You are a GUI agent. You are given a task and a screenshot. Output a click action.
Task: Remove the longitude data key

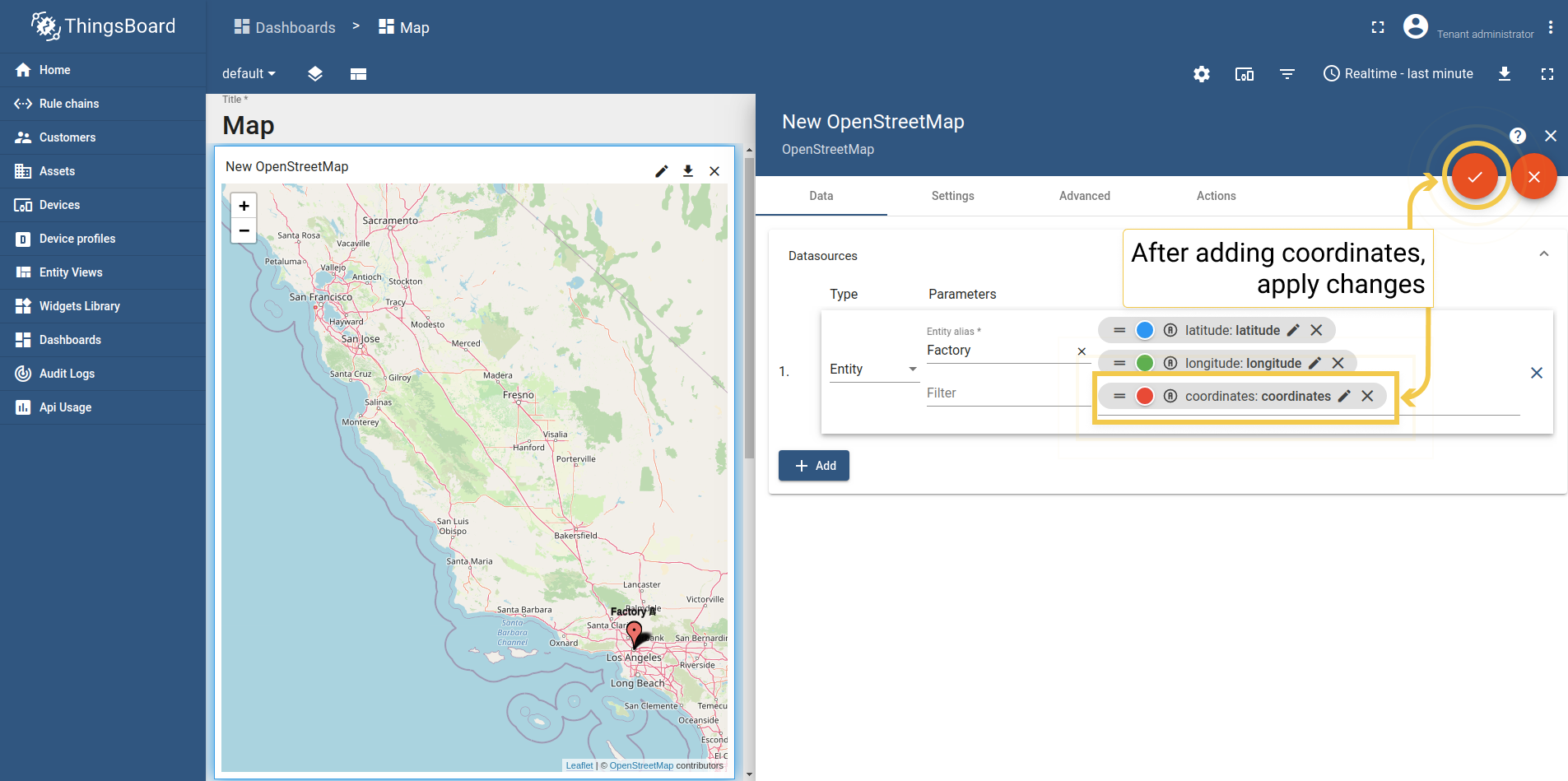click(1338, 363)
